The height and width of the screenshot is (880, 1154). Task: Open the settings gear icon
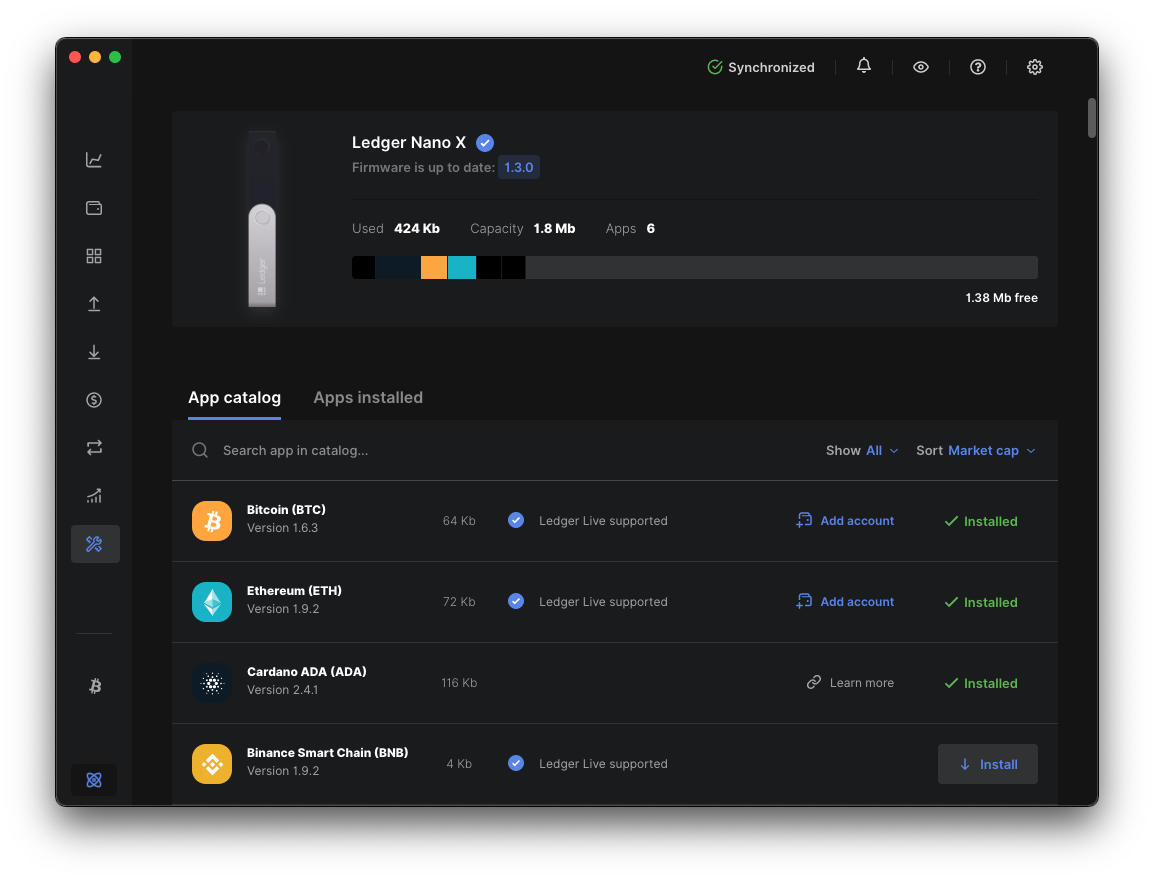click(1035, 67)
